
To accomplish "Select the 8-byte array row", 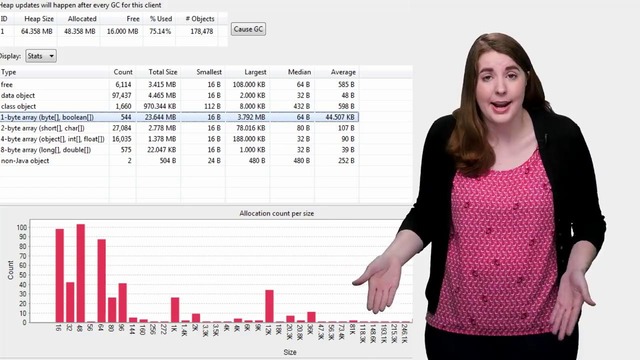I will click(x=180, y=150).
